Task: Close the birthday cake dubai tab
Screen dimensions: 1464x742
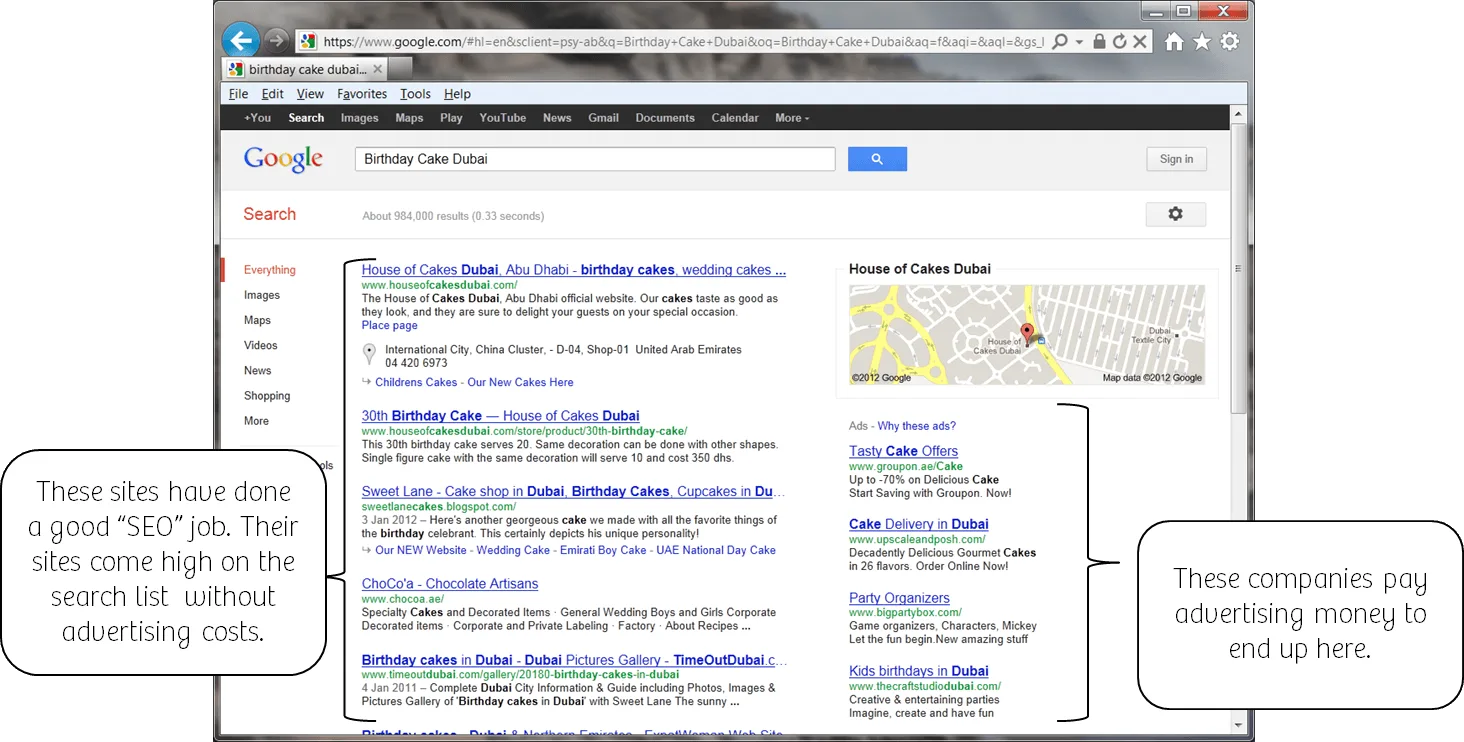Action: pos(377,69)
